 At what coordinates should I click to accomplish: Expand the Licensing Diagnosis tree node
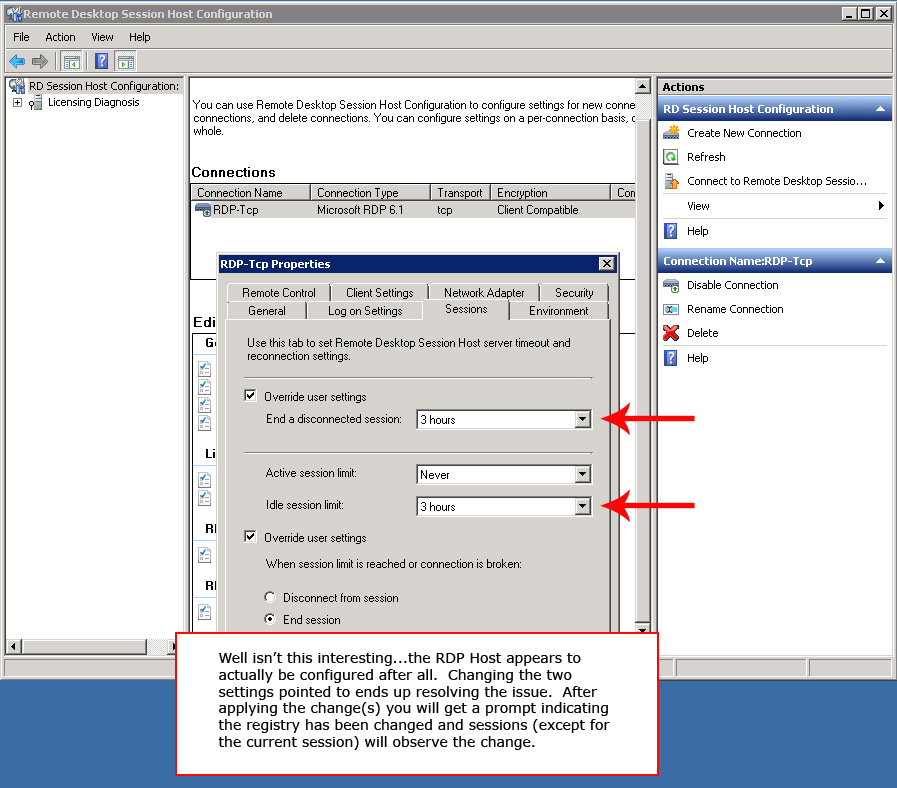point(17,102)
